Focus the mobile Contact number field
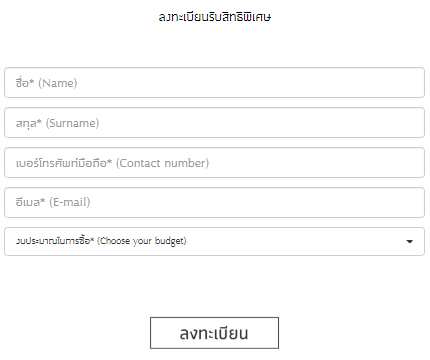The width and height of the screenshot is (430, 360). 214,163
